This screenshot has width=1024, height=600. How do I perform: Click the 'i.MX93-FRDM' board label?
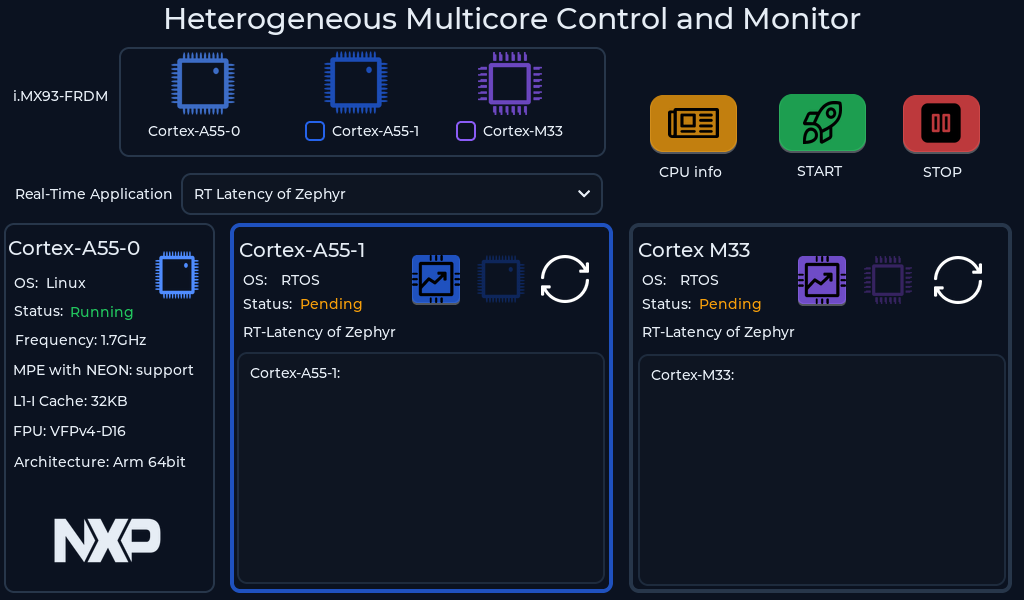[x=61, y=96]
